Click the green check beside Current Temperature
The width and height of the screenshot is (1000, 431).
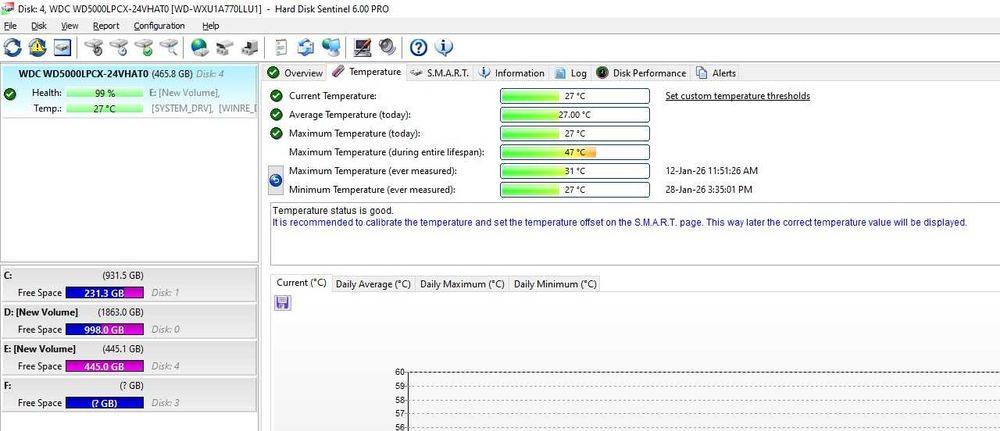[276, 96]
